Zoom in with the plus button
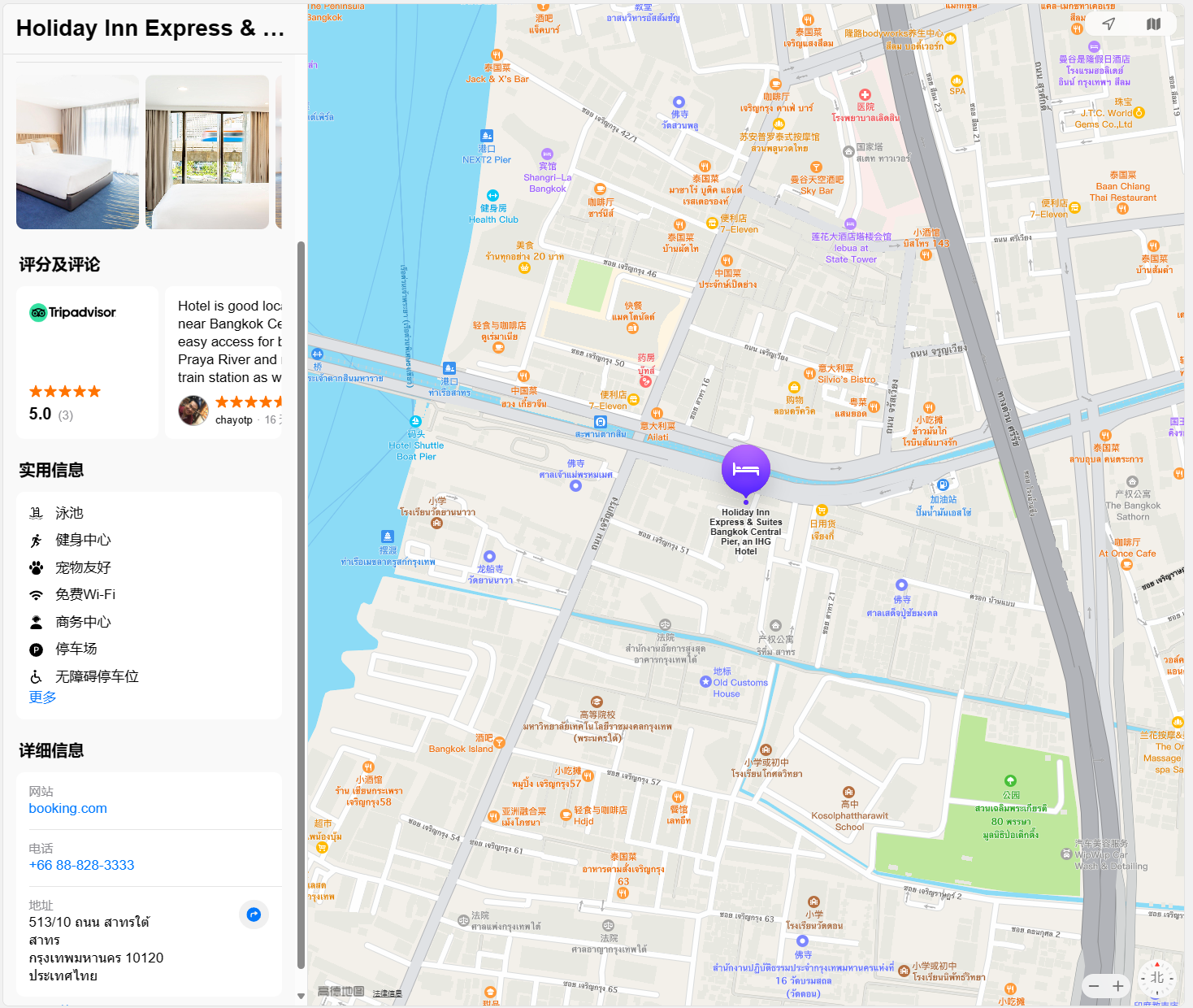The width and height of the screenshot is (1193, 1008). (x=1118, y=986)
